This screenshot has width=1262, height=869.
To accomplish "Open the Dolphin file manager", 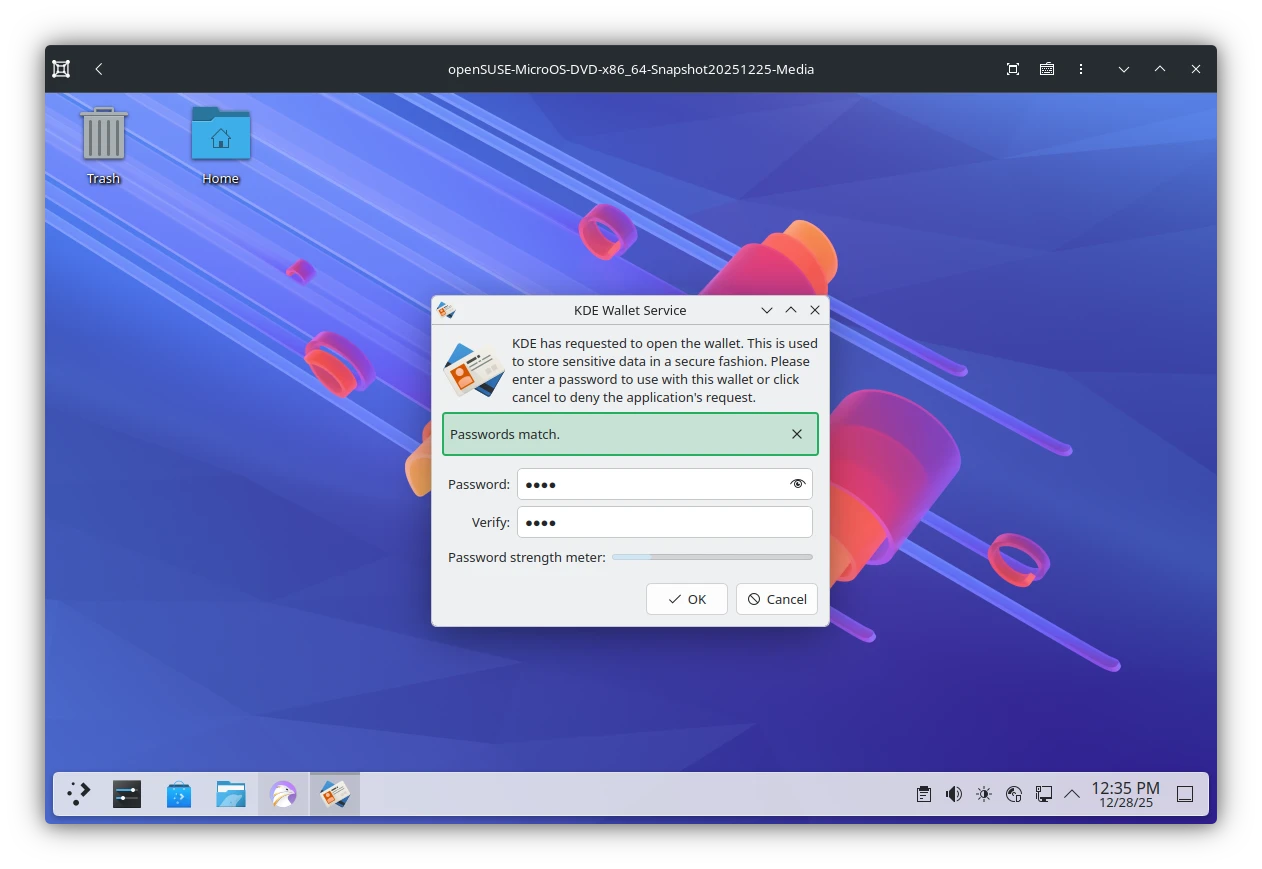I will (x=231, y=793).
